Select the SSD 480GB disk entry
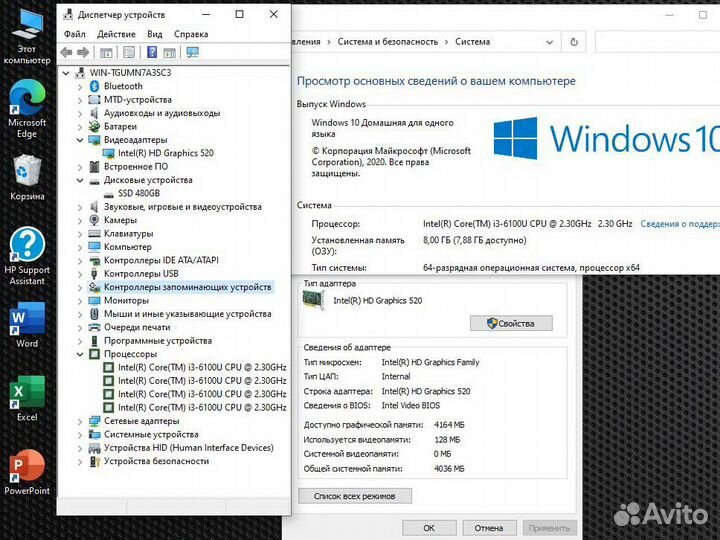This screenshot has height=540, width=720. point(139,193)
